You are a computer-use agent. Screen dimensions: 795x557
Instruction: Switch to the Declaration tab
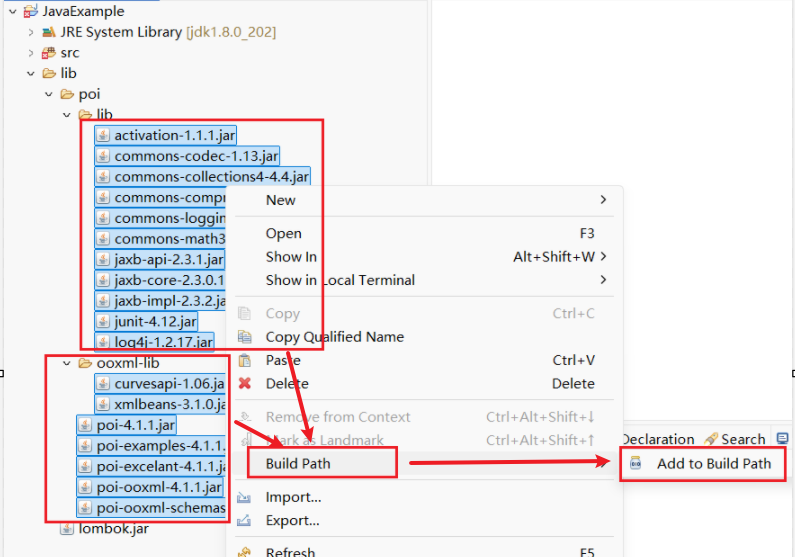click(x=658, y=439)
